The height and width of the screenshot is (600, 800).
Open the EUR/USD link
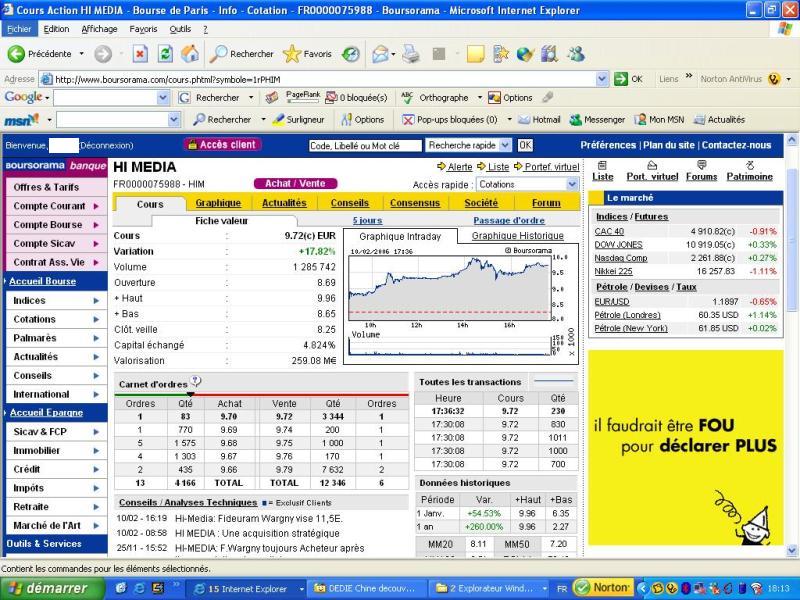point(612,302)
